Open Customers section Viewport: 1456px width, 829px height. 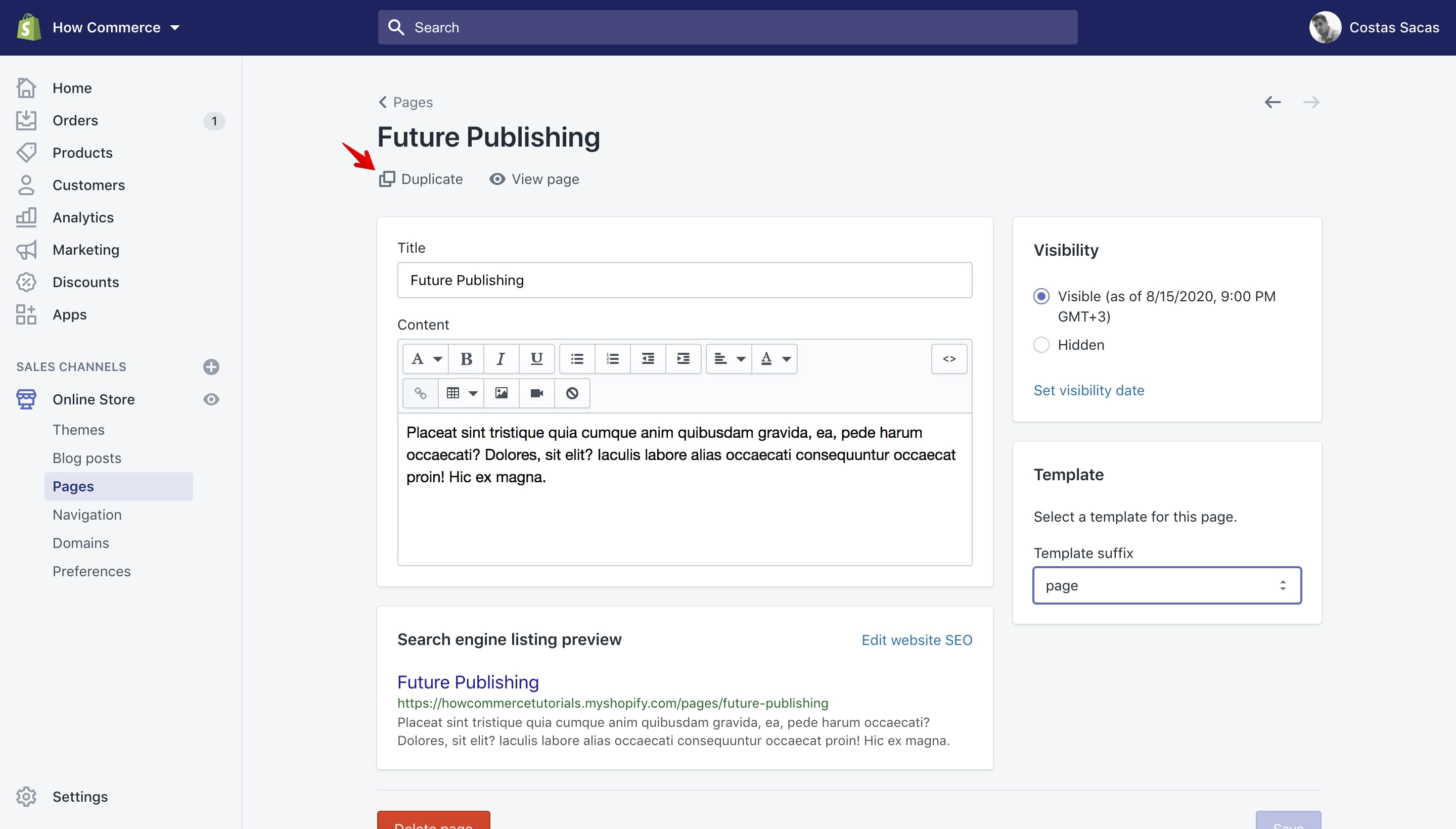pyautogui.click(x=88, y=185)
